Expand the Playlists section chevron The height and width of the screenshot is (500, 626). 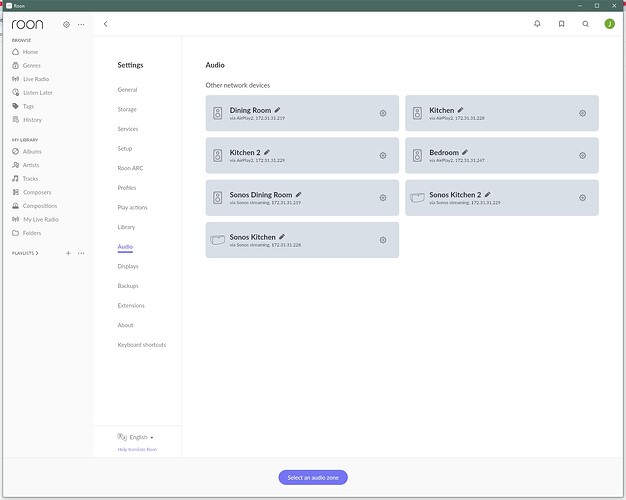point(38,253)
